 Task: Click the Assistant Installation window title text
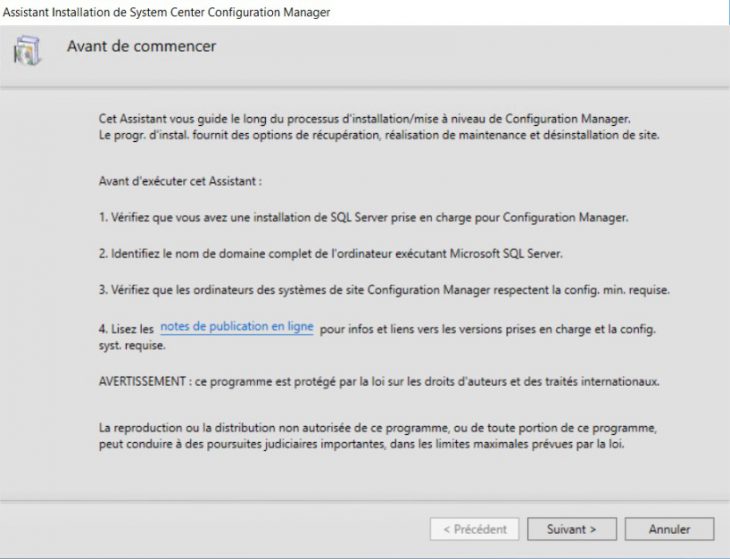click(166, 12)
